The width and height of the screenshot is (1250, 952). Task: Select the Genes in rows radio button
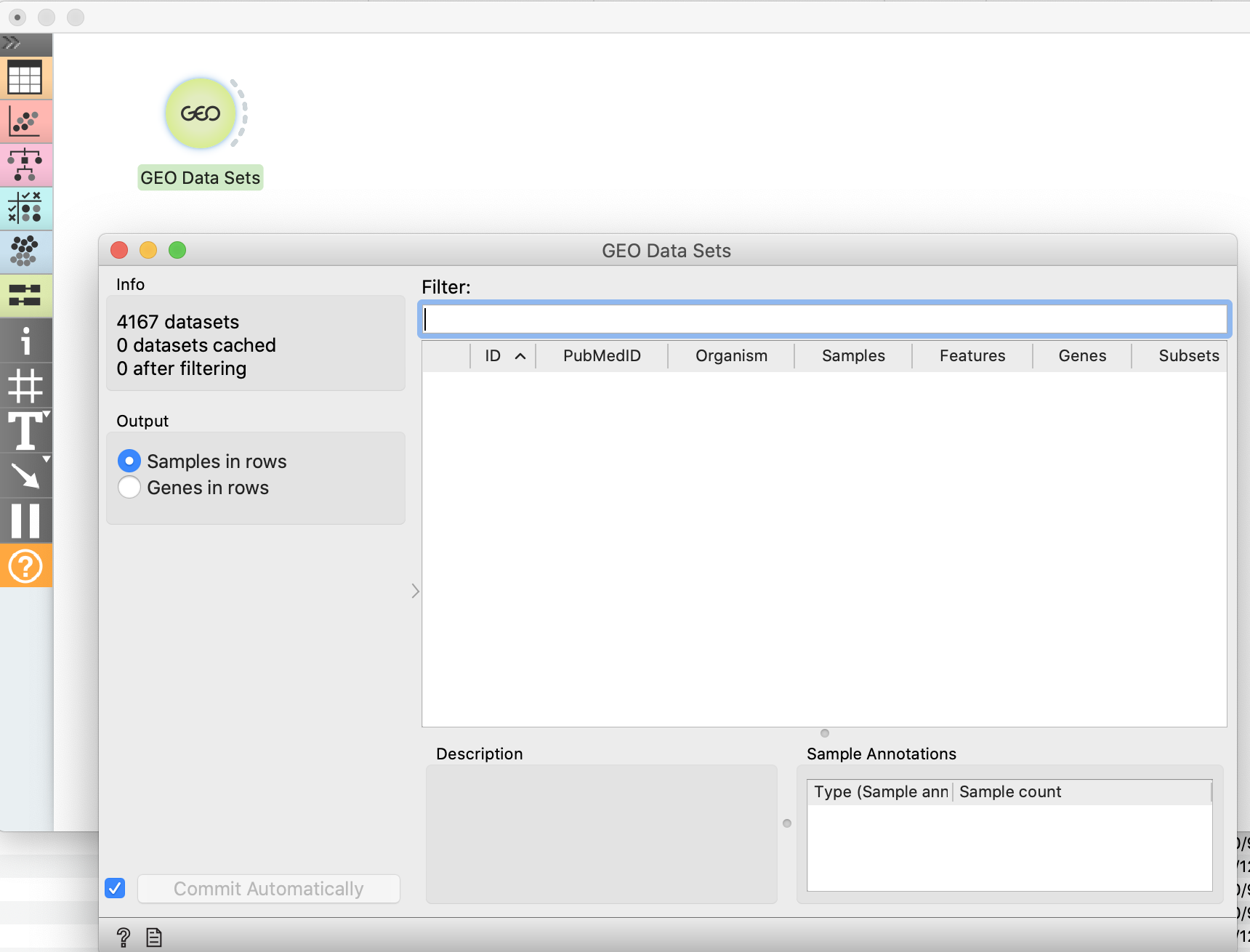point(129,488)
